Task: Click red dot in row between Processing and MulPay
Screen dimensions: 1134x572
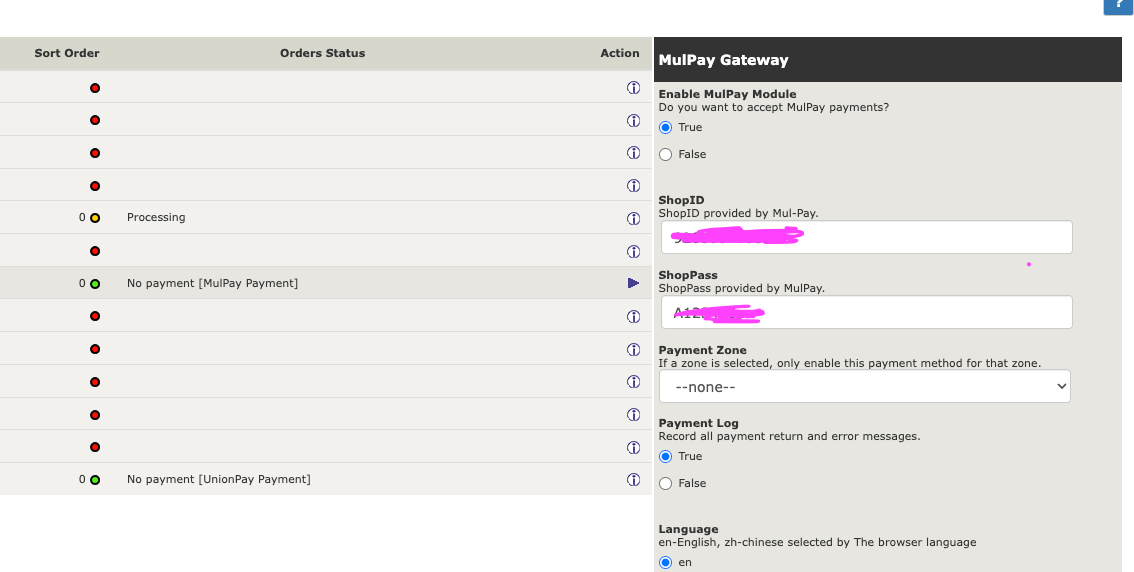Action: tap(95, 251)
